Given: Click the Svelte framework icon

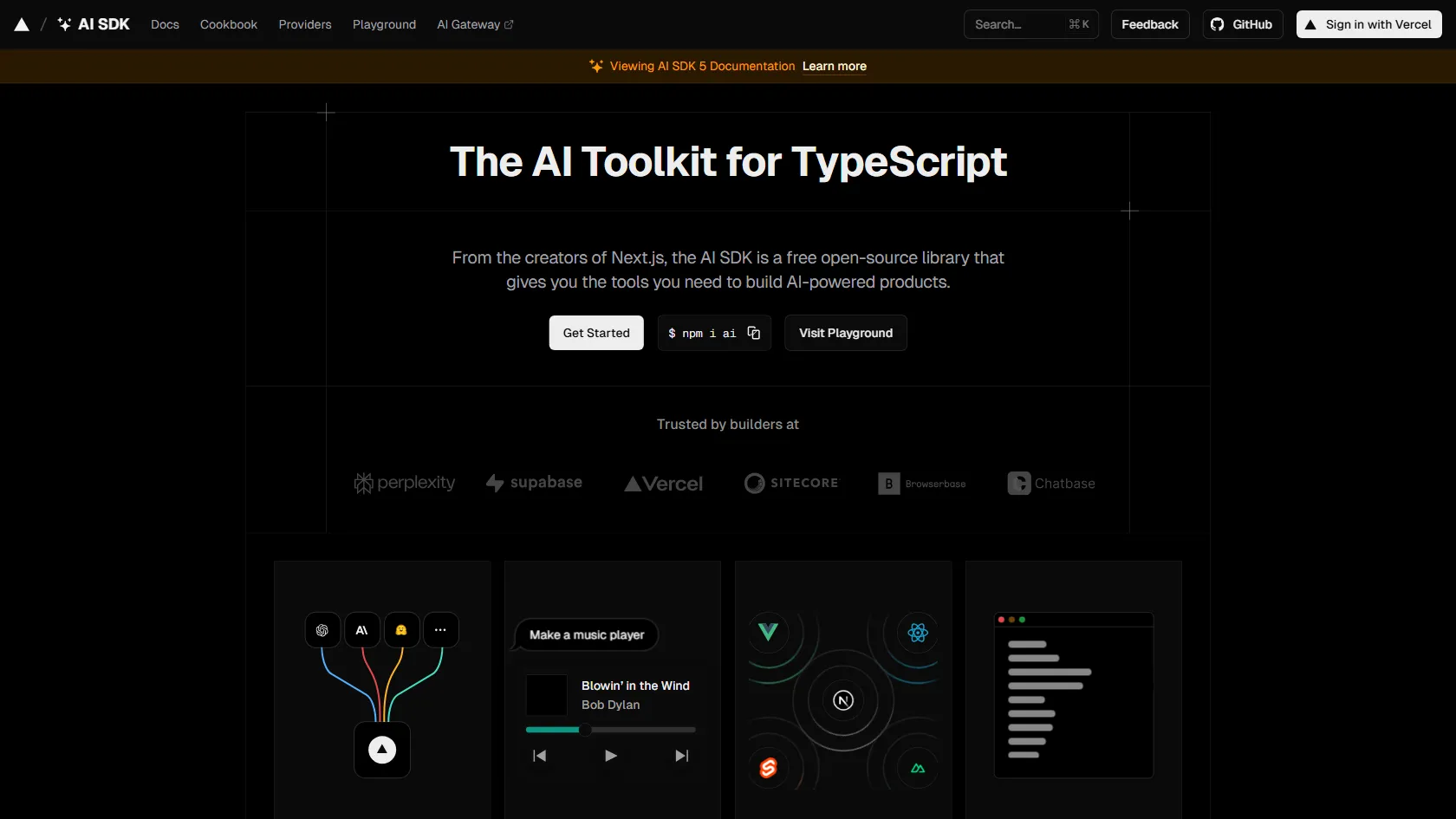Looking at the screenshot, I should pos(768,768).
